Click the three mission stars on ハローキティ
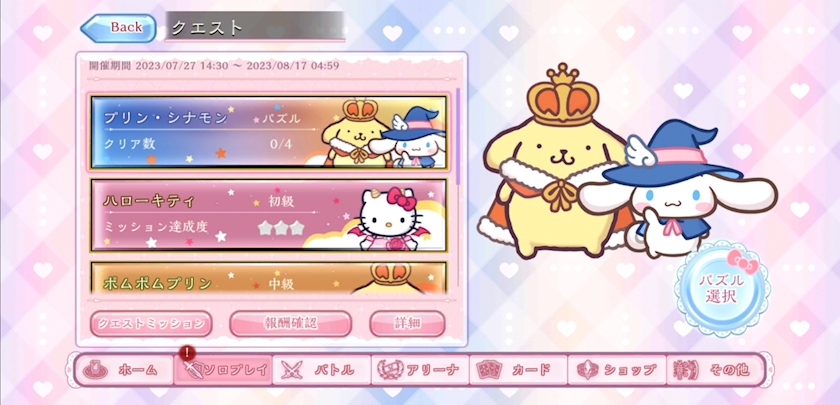Viewport: 840px width, 405px height. click(x=281, y=228)
